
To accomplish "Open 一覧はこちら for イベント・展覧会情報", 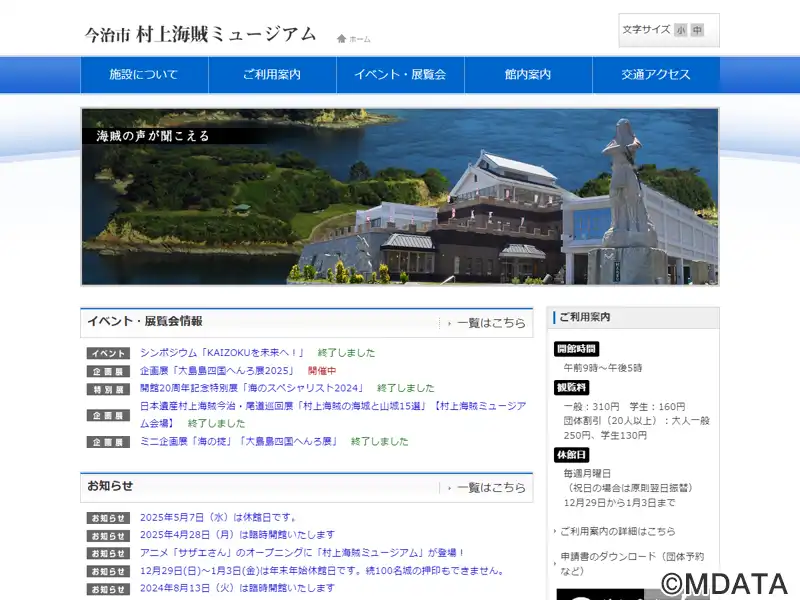I will click(490, 323).
